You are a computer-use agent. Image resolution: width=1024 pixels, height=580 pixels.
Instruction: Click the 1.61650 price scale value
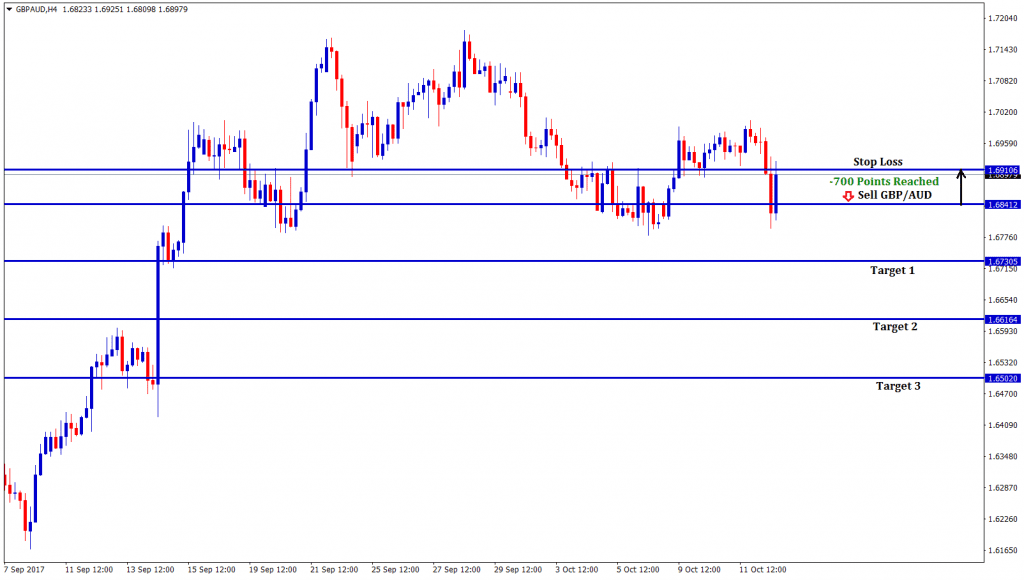[1003, 551]
